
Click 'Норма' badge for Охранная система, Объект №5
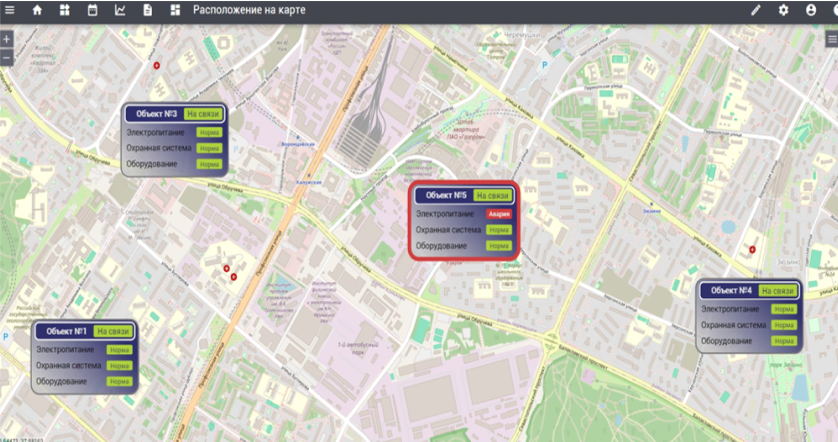pyautogui.click(x=499, y=230)
